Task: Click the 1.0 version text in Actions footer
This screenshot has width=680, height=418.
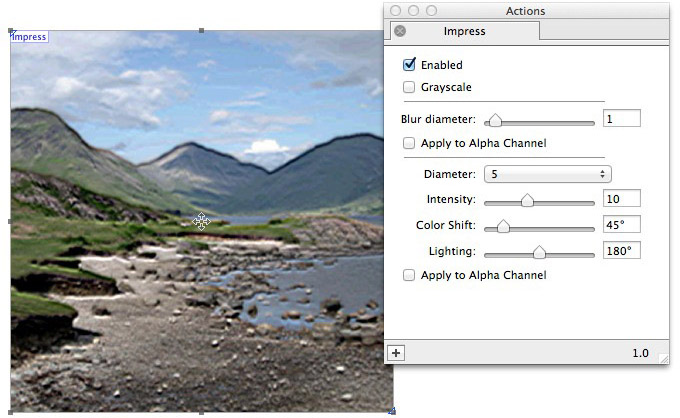Action: click(x=640, y=353)
